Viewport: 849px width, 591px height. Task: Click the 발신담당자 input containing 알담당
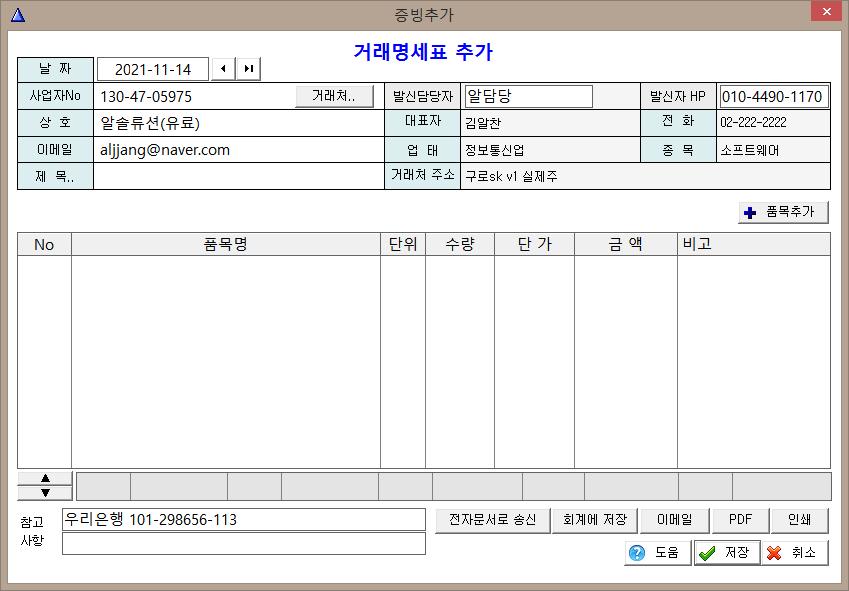coord(528,96)
